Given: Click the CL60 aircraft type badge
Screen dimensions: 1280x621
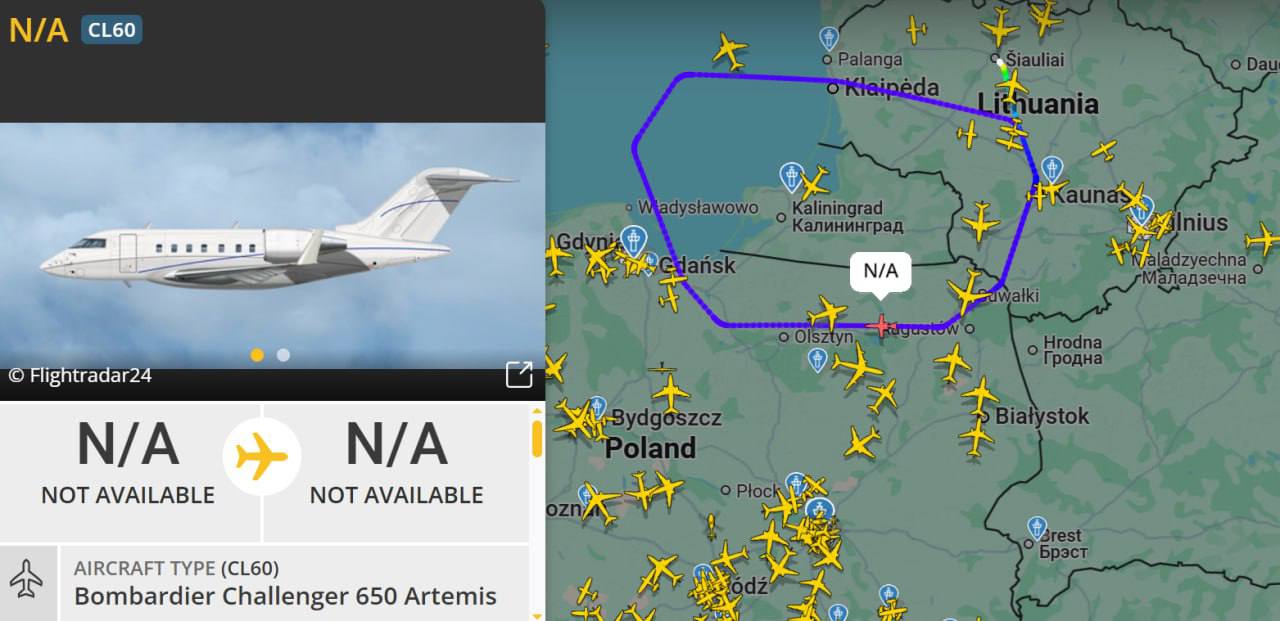Looking at the screenshot, I should pos(112,30).
